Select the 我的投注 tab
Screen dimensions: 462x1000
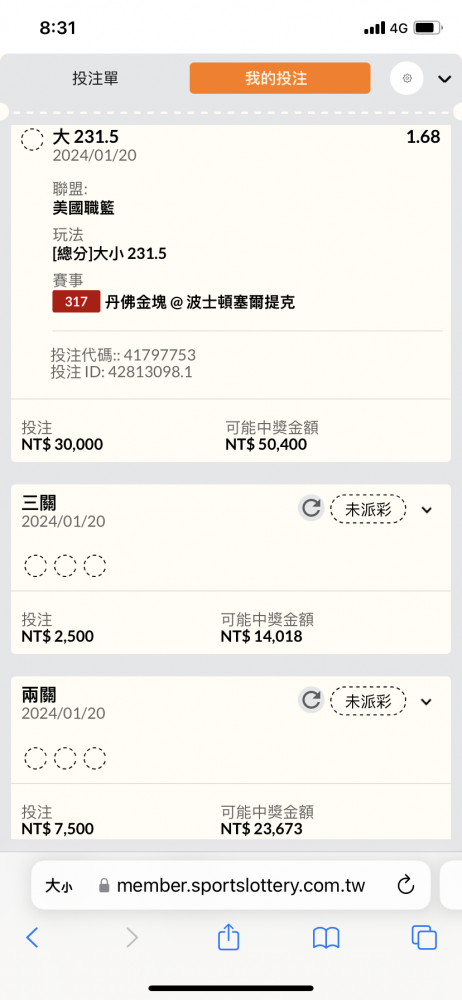coord(279,78)
